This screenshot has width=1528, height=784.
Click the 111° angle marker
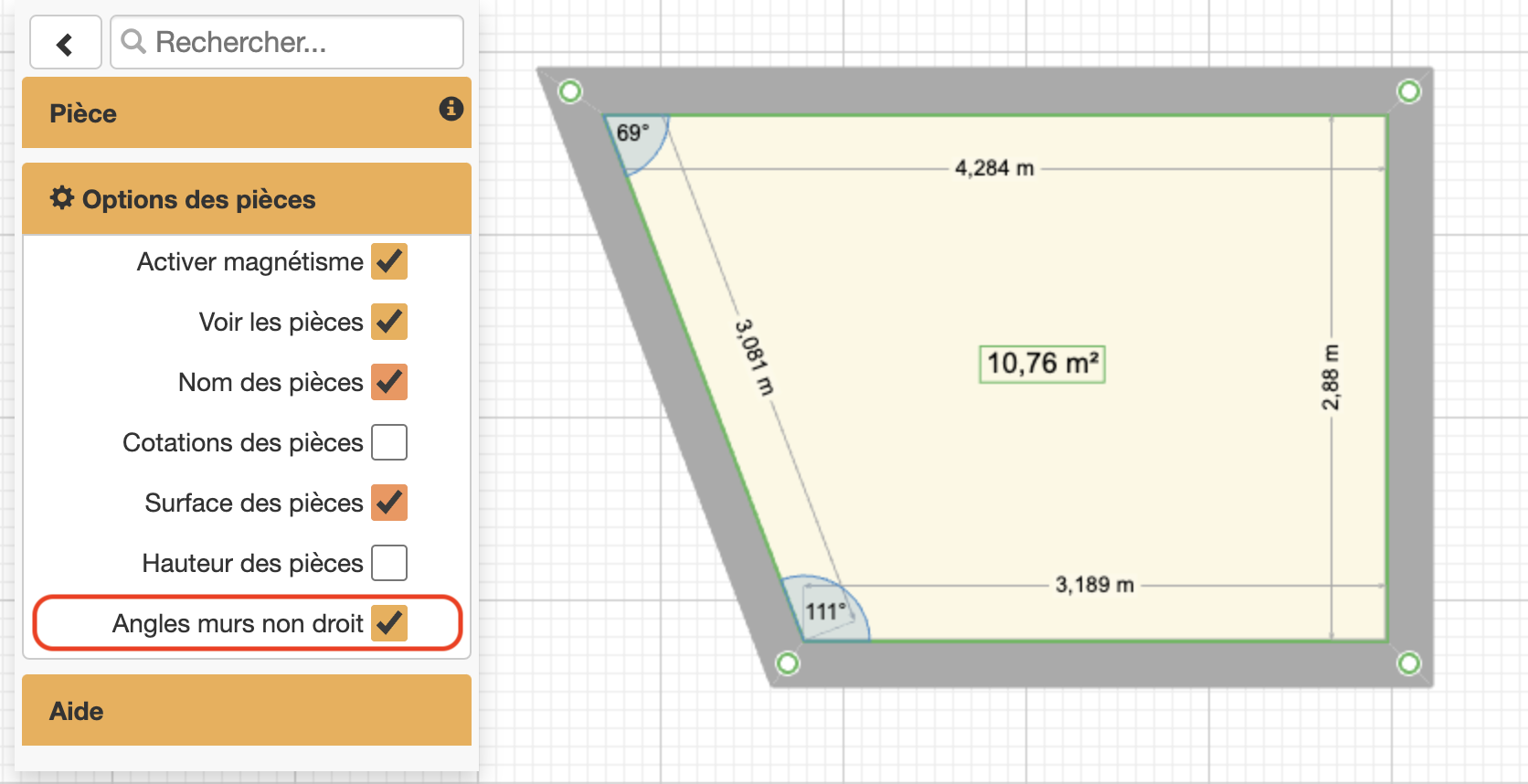(823, 611)
